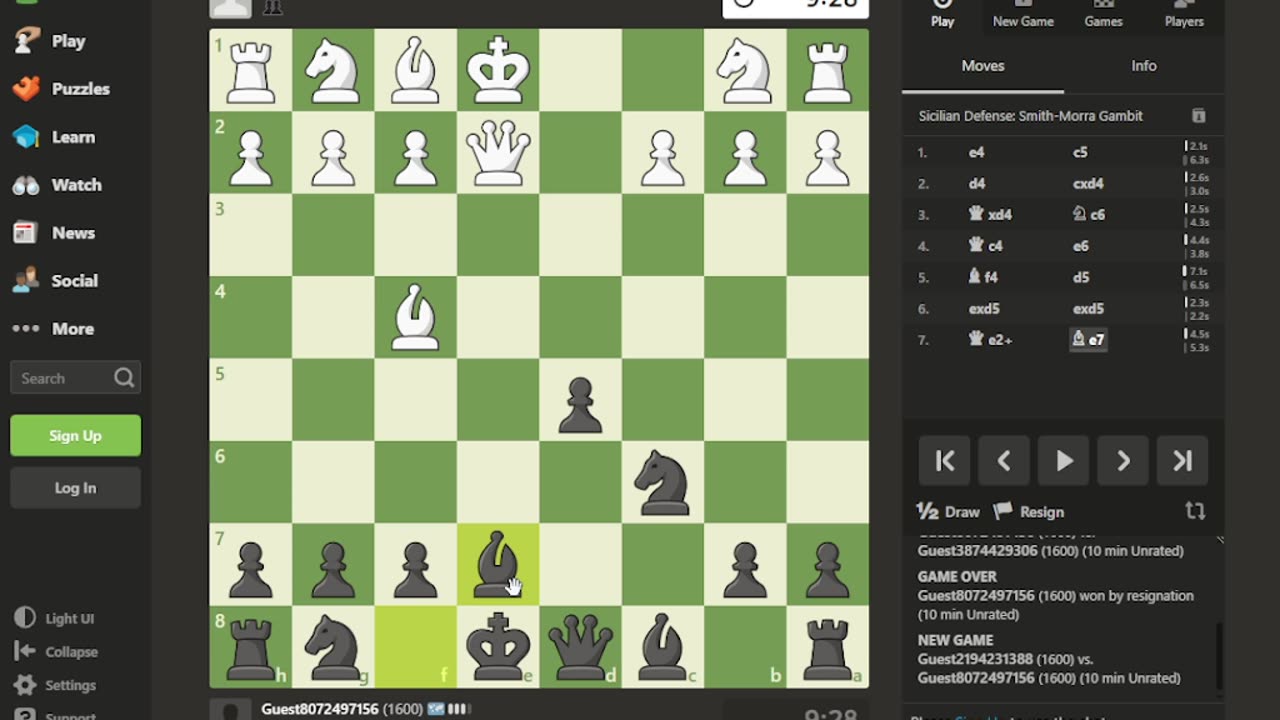The image size is (1280, 720).
Task: Focus the Search input field
Action: coord(75,378)
